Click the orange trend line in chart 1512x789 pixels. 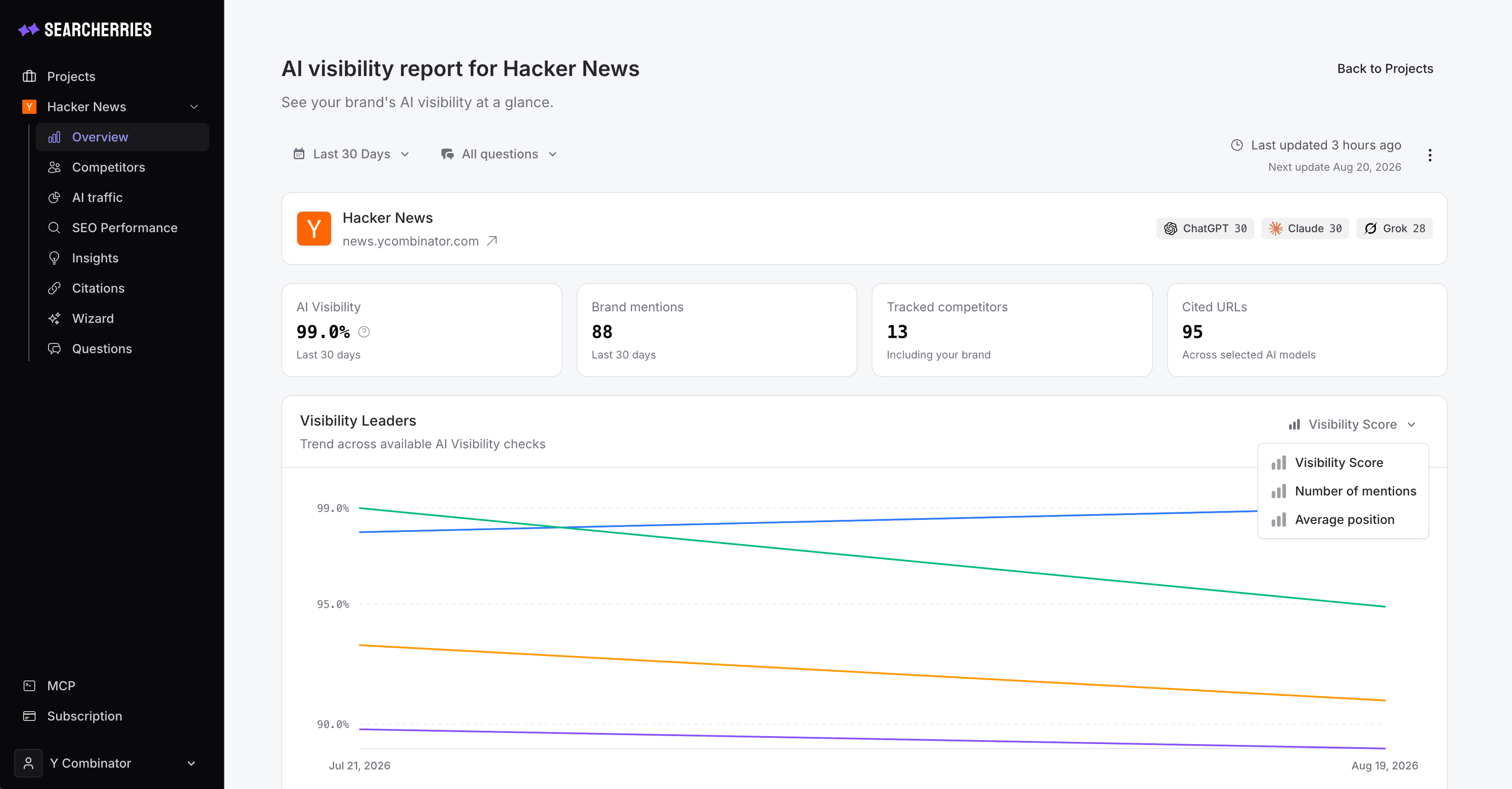click(x=872, y=673)
